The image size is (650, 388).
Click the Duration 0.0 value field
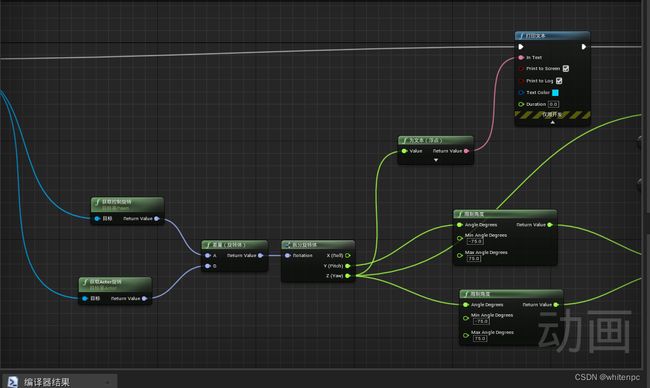click(553, 104)
